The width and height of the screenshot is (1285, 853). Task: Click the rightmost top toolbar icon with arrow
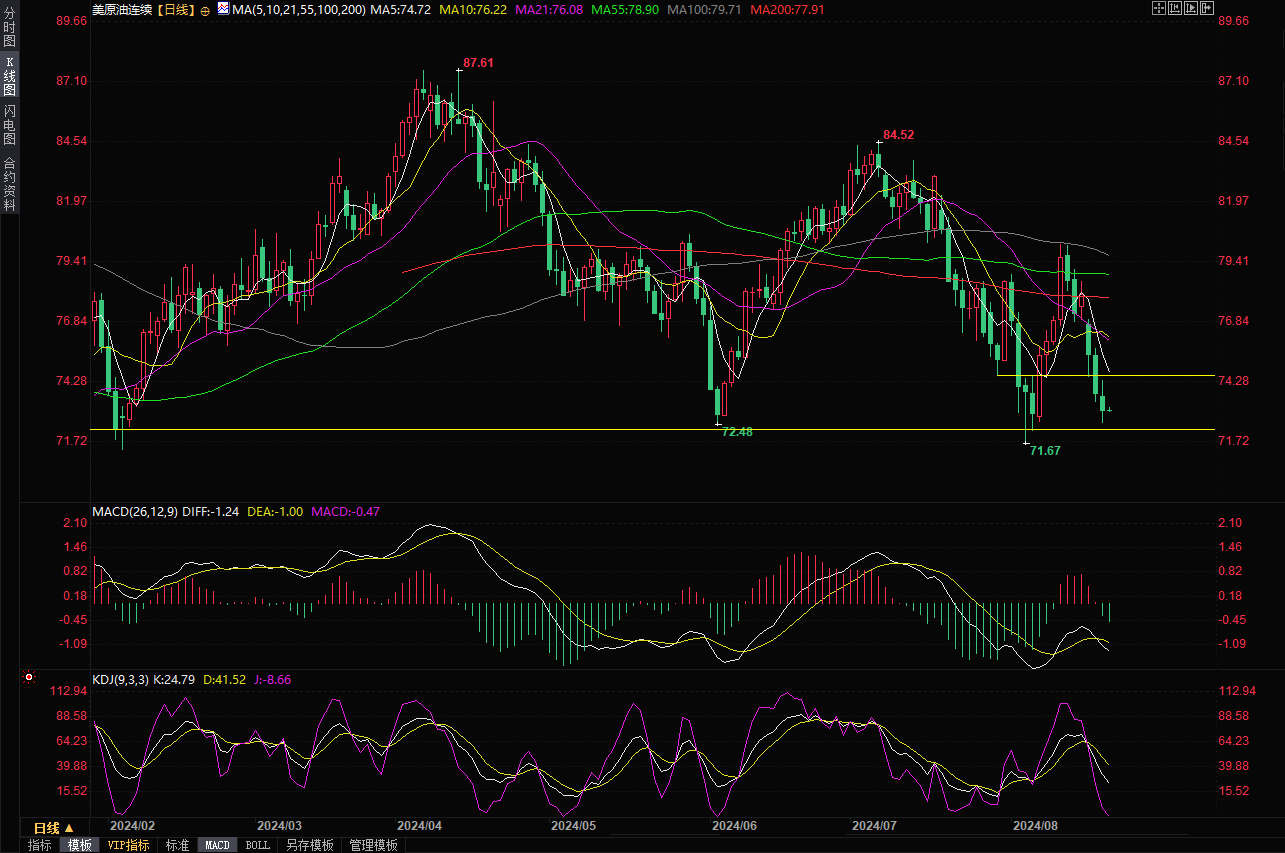pos(1206,8)
